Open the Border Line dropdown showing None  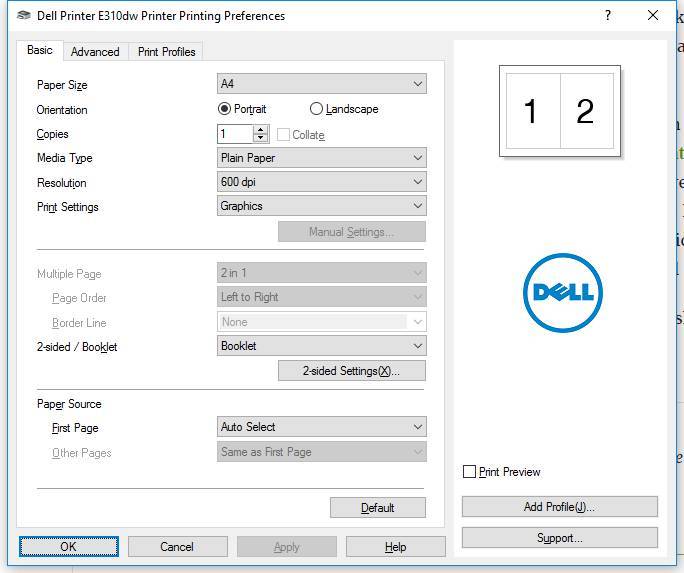click(x=321, y=322)
